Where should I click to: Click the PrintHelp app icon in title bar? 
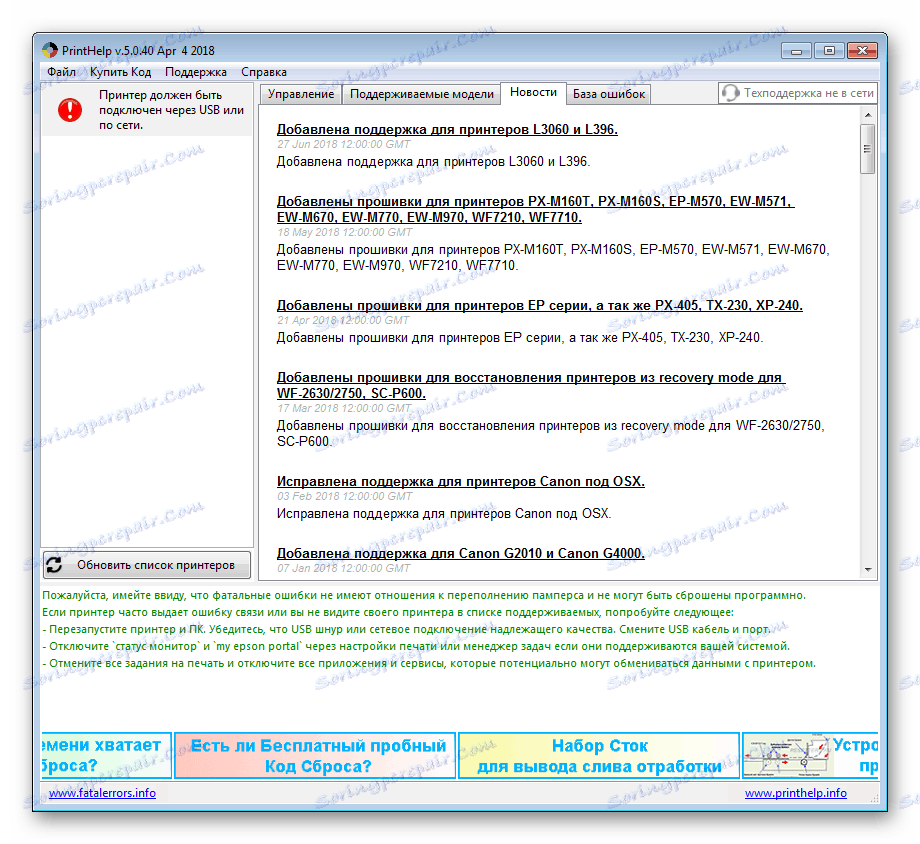click(x=50, y=50)
